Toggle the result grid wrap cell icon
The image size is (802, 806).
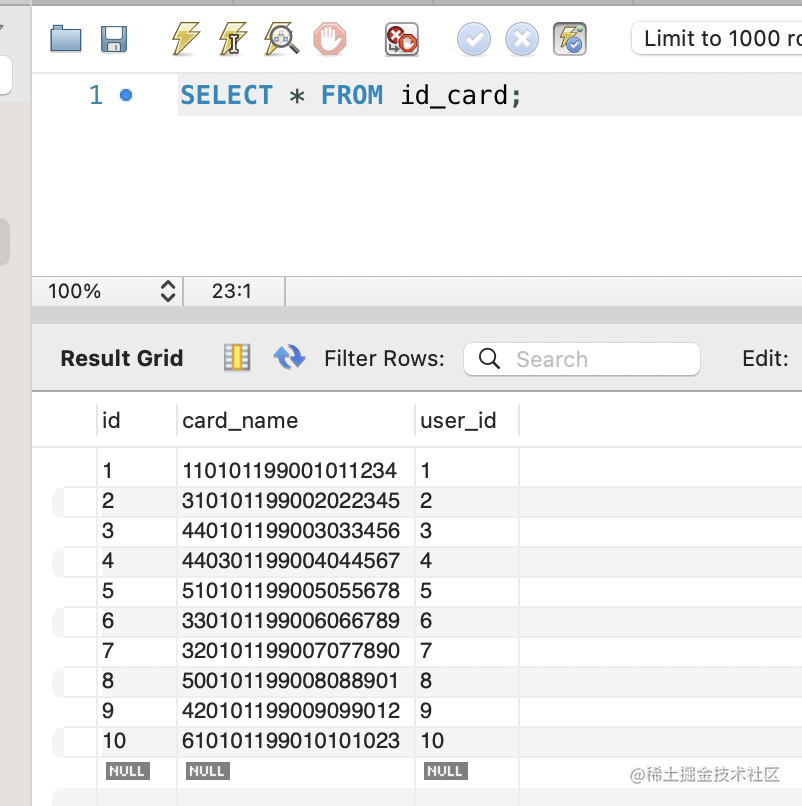point(237,358)
